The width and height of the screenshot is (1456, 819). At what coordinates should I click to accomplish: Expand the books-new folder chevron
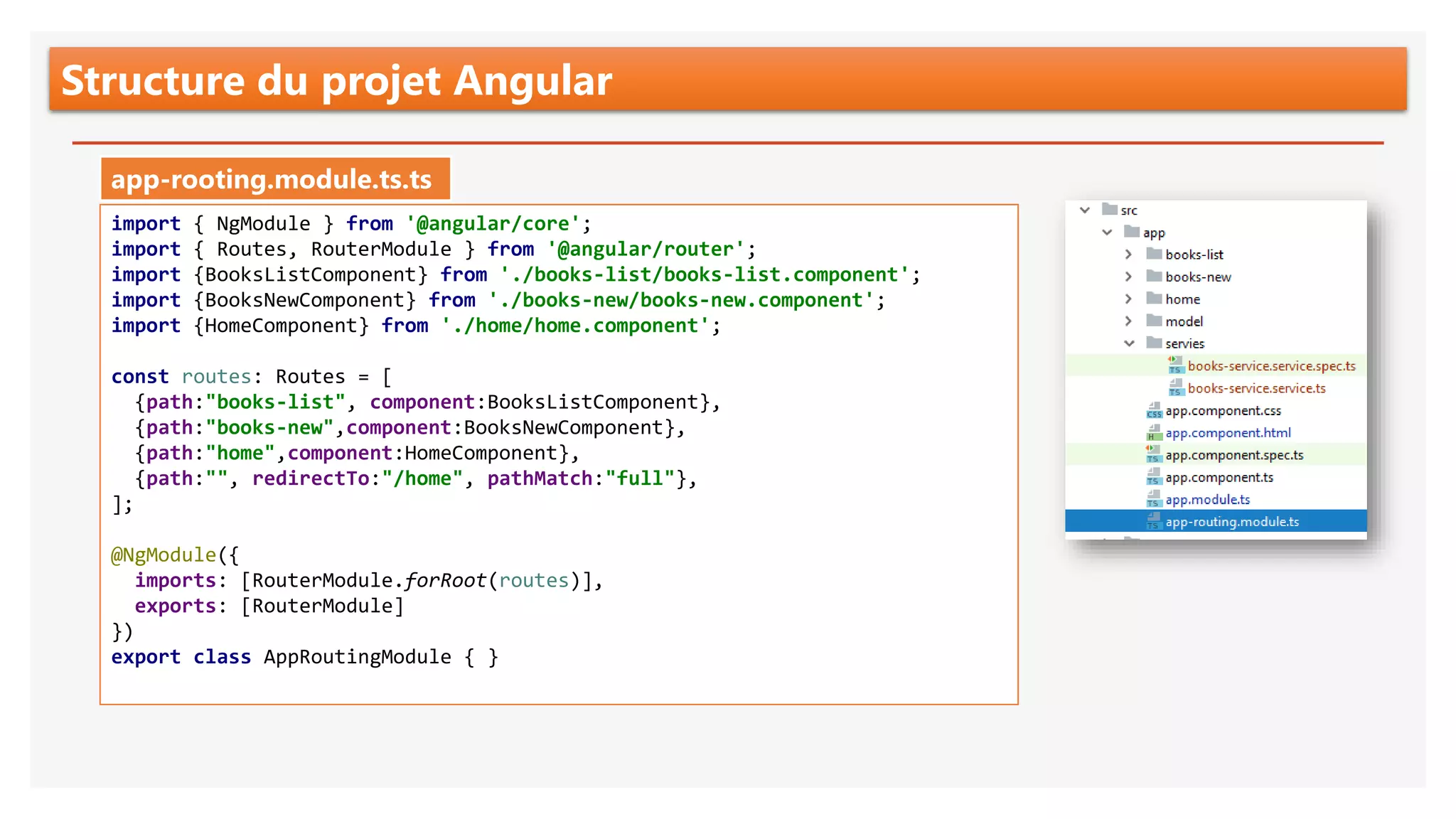click(x=1128, y=277)
